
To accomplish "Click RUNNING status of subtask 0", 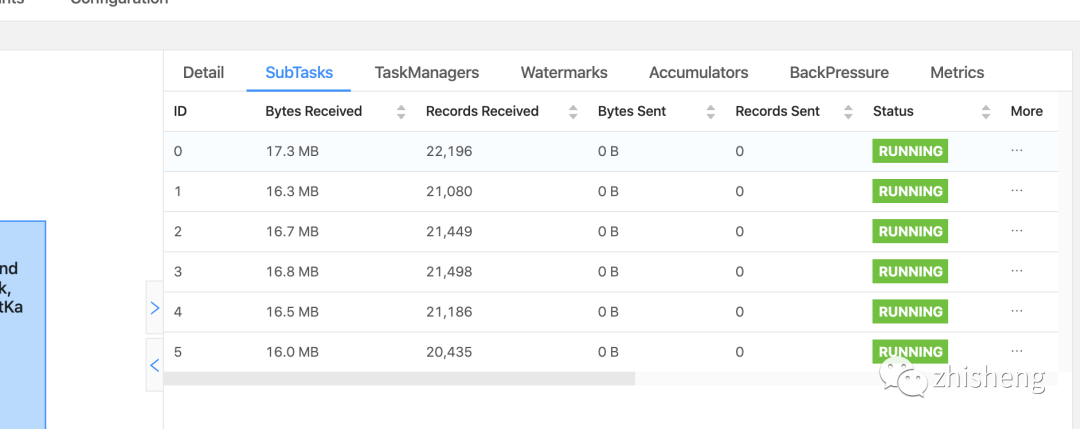I will 910,151.
